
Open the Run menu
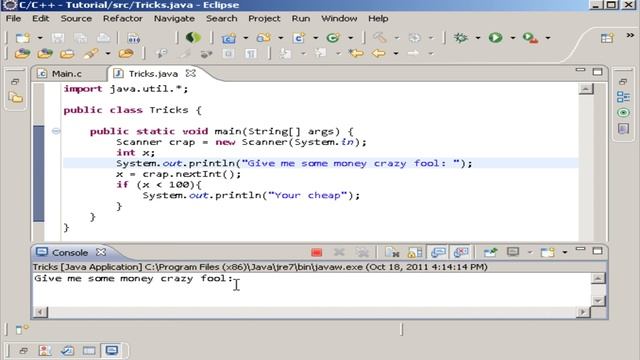[301, 18]
